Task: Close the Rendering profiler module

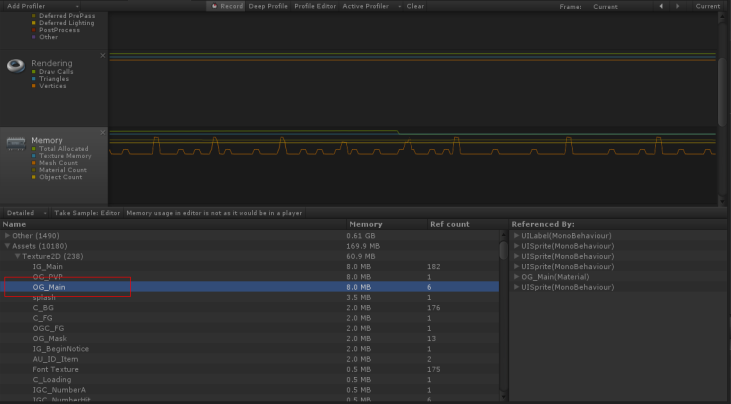Action: 102,55
